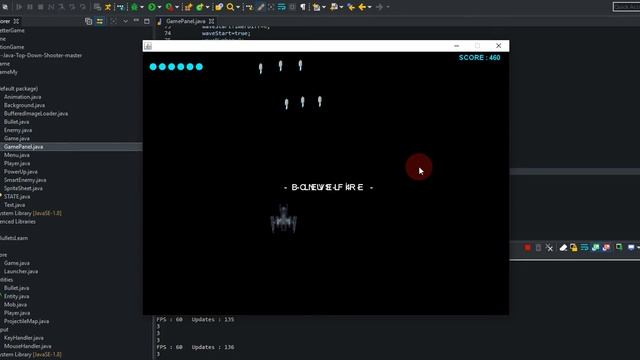Toggle Show Whitespace Characters pilcrow

303,7
